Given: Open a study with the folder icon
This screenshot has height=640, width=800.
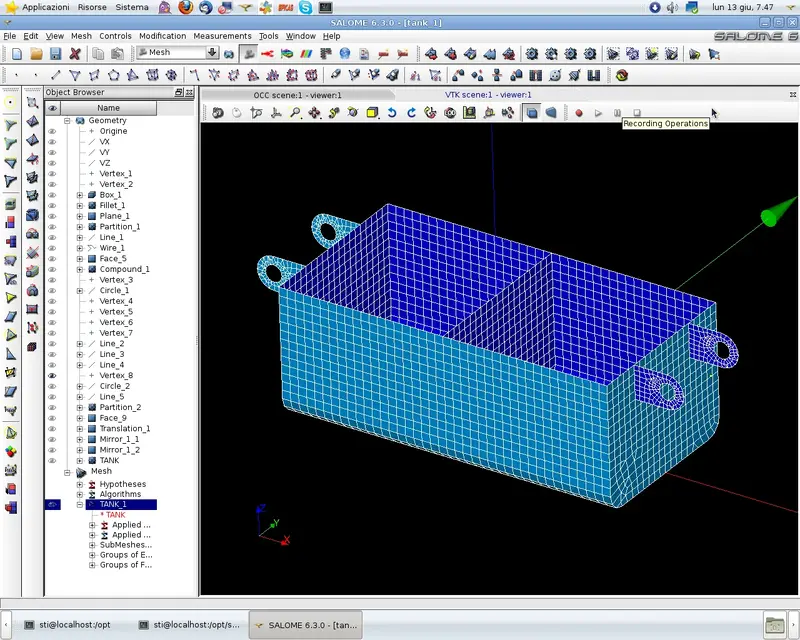Looking at the screenshot, I should 36,54.
